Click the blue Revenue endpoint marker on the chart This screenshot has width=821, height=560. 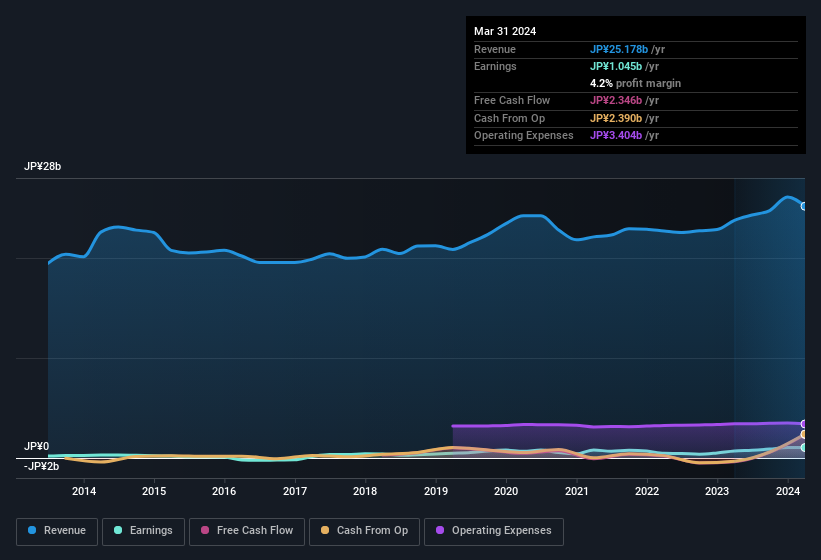pos(804,206)
